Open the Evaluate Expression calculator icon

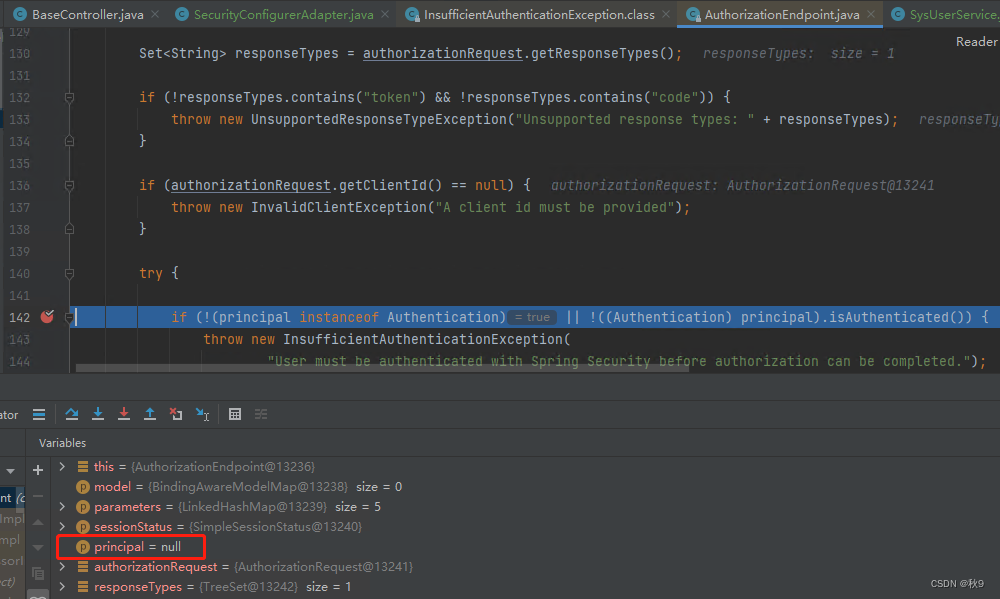(234, 413)
